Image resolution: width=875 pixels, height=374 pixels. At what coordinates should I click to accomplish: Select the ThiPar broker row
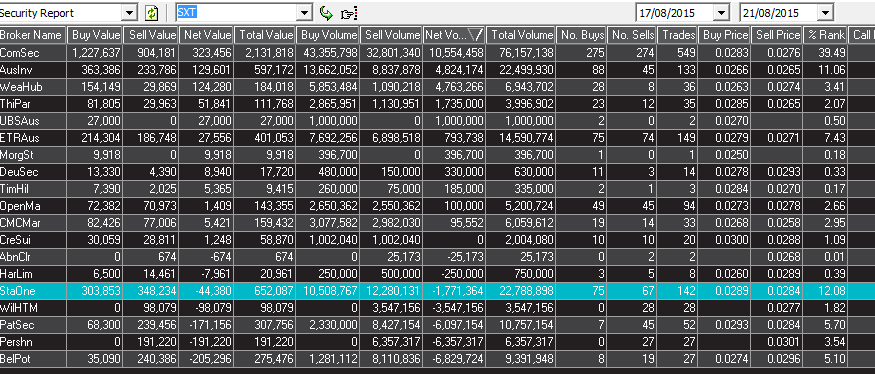point(438,104)
